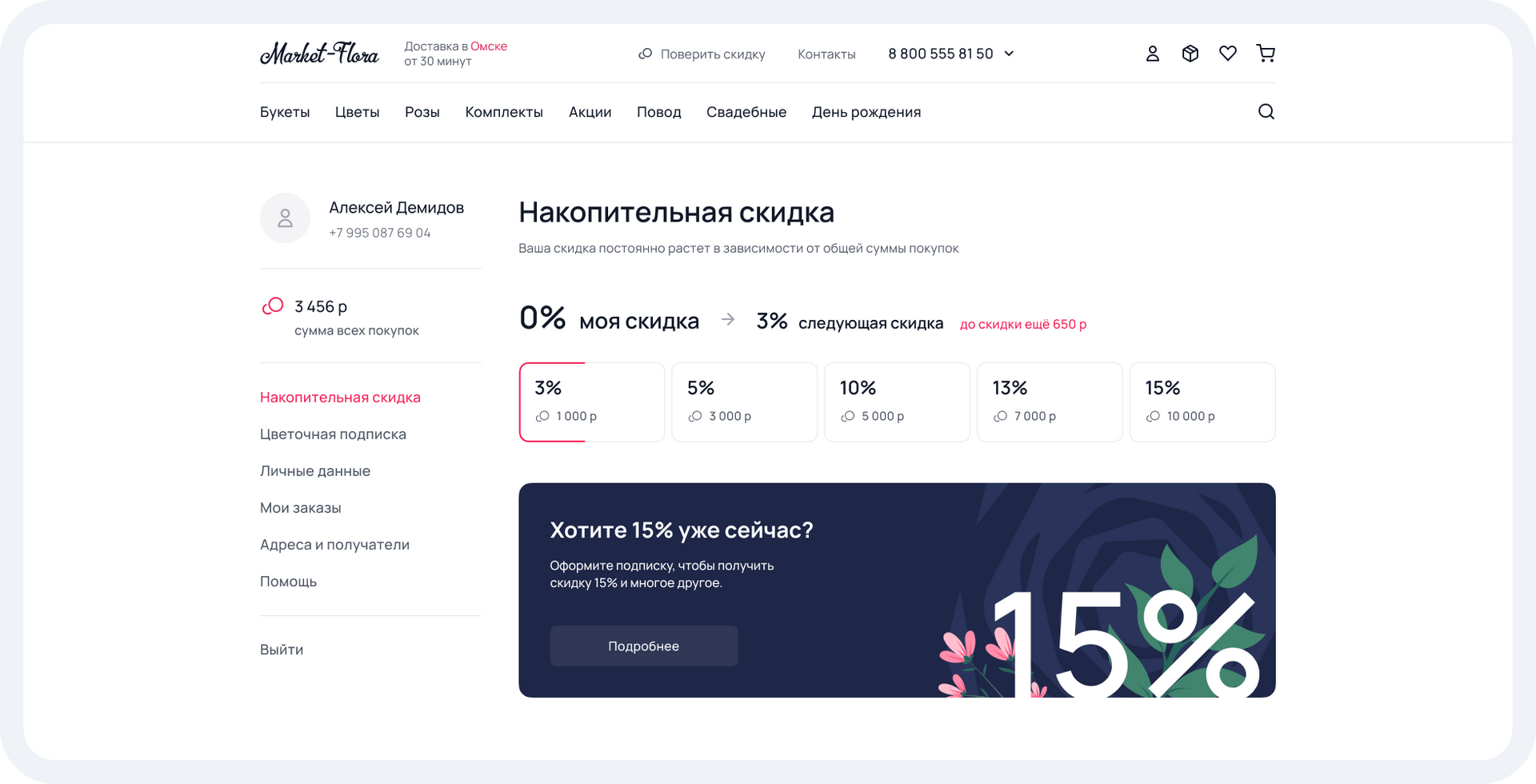The image size is (1536, 784).
Task: Select Накопительная скидка in sidebar
Action: tap(340, 398)
